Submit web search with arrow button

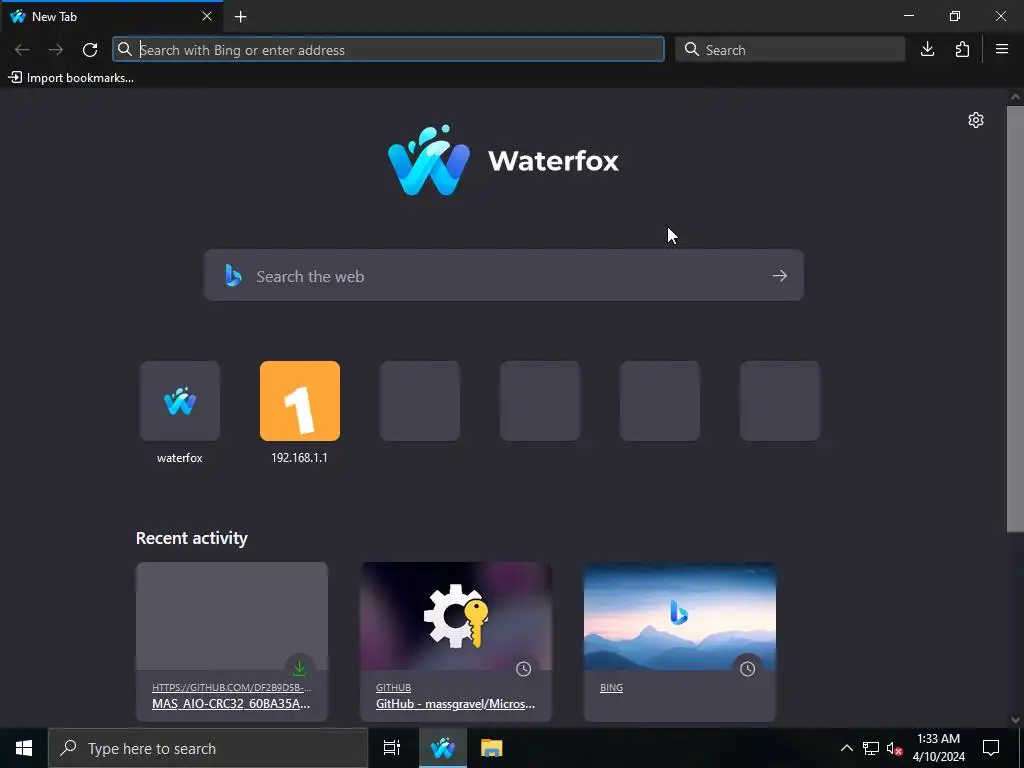point(780,276)
